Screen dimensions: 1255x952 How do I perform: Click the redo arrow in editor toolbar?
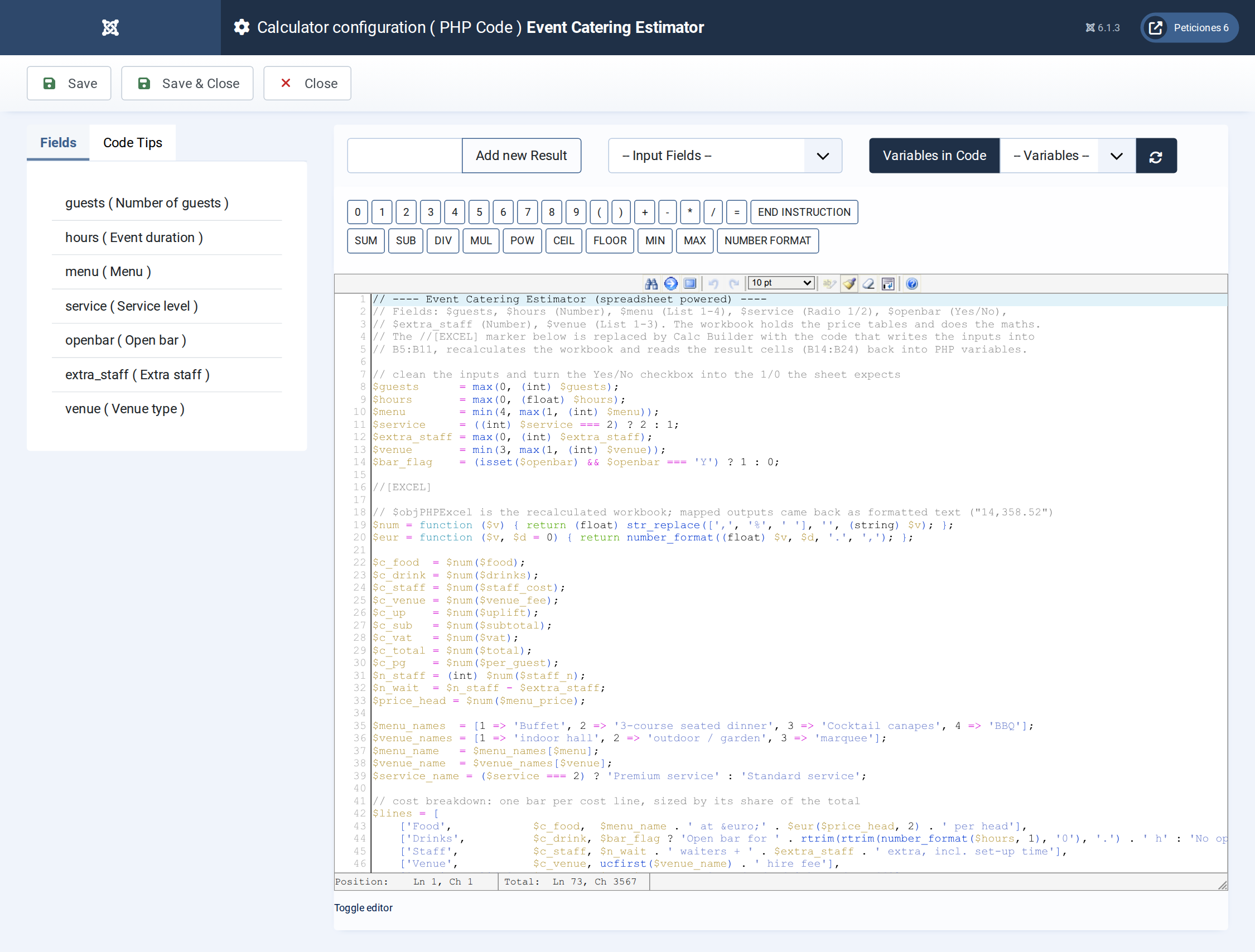734,284
